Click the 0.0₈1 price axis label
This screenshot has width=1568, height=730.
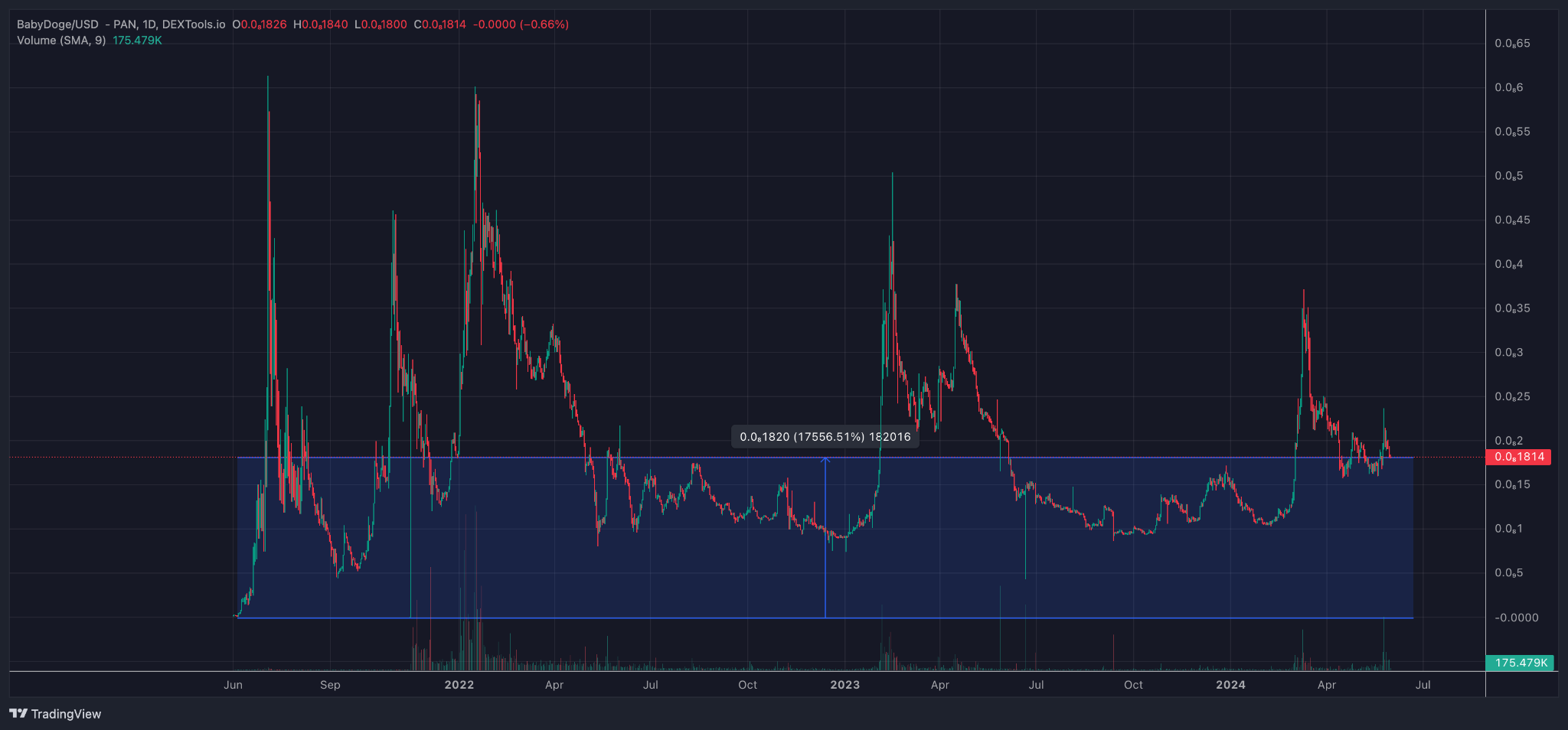click(x=1509, y=530)
